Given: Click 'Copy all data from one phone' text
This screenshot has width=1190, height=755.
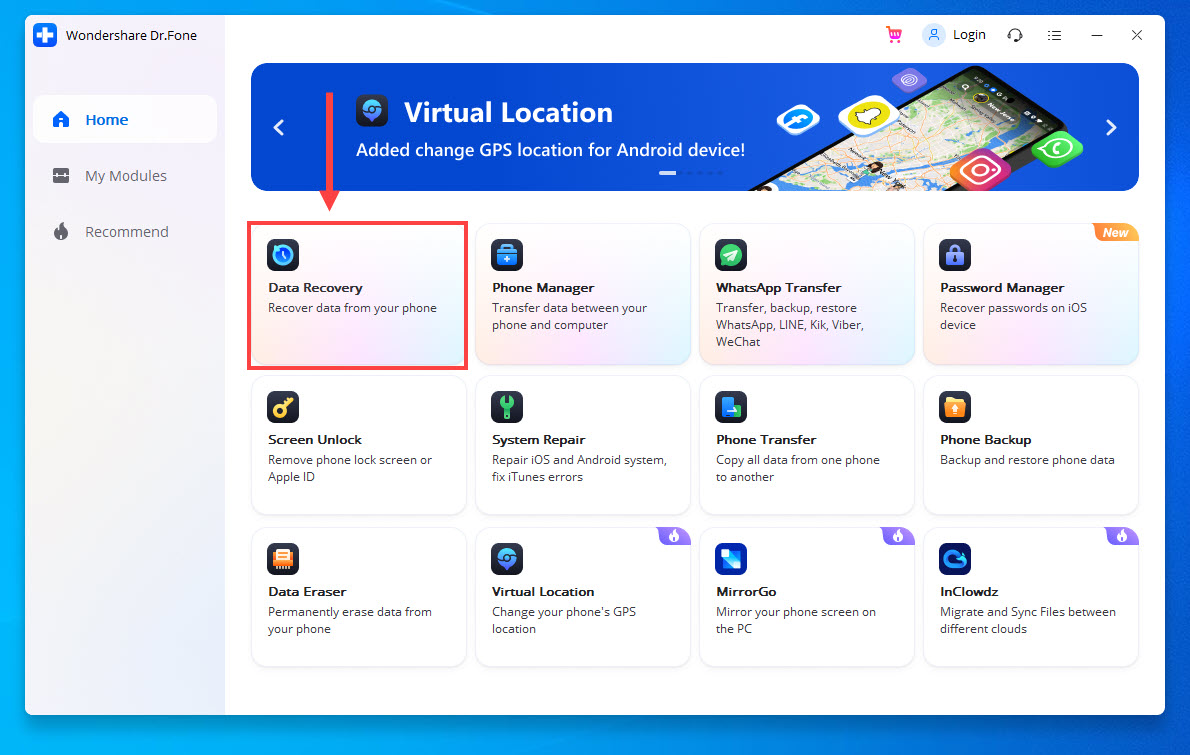Looking at the screenshot, I should 798,460.
